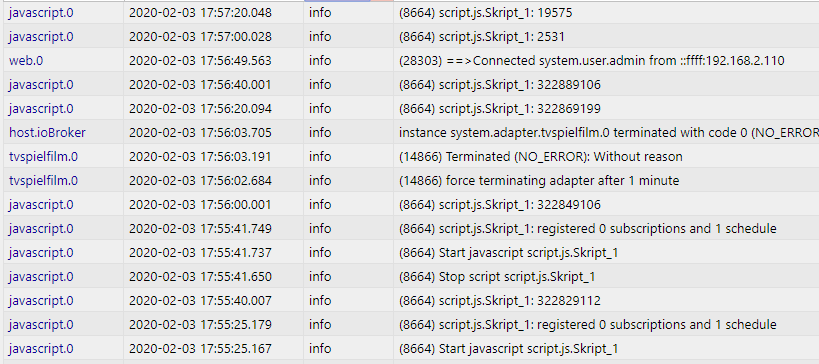
Task: Click the host.ioBroker source entry
Action: click(47, 133)
